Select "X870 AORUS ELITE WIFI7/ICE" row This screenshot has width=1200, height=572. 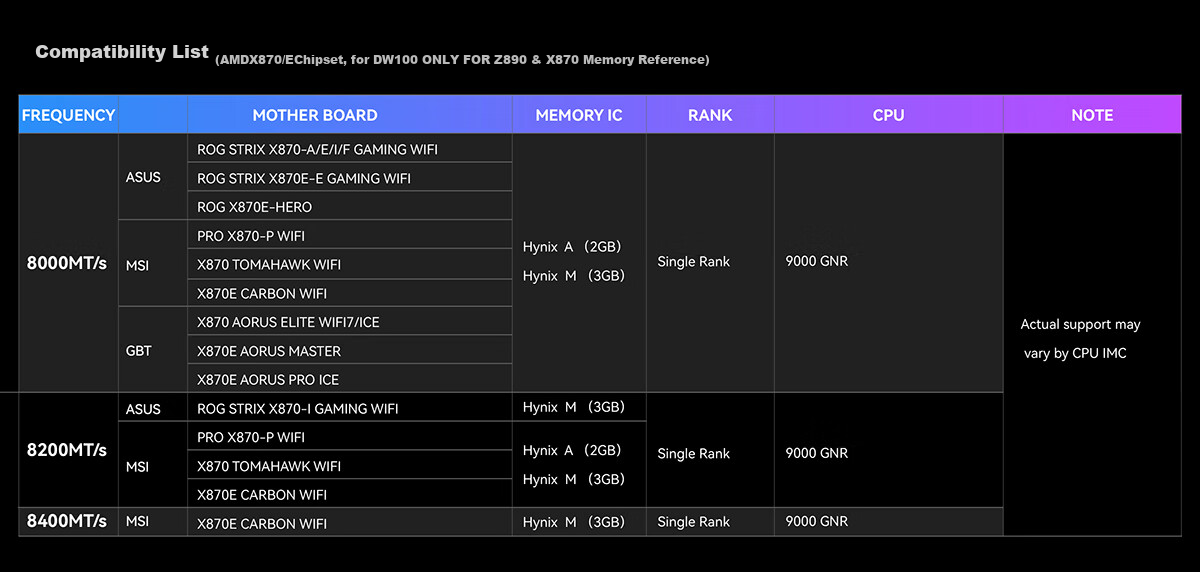tap(350, 322)
